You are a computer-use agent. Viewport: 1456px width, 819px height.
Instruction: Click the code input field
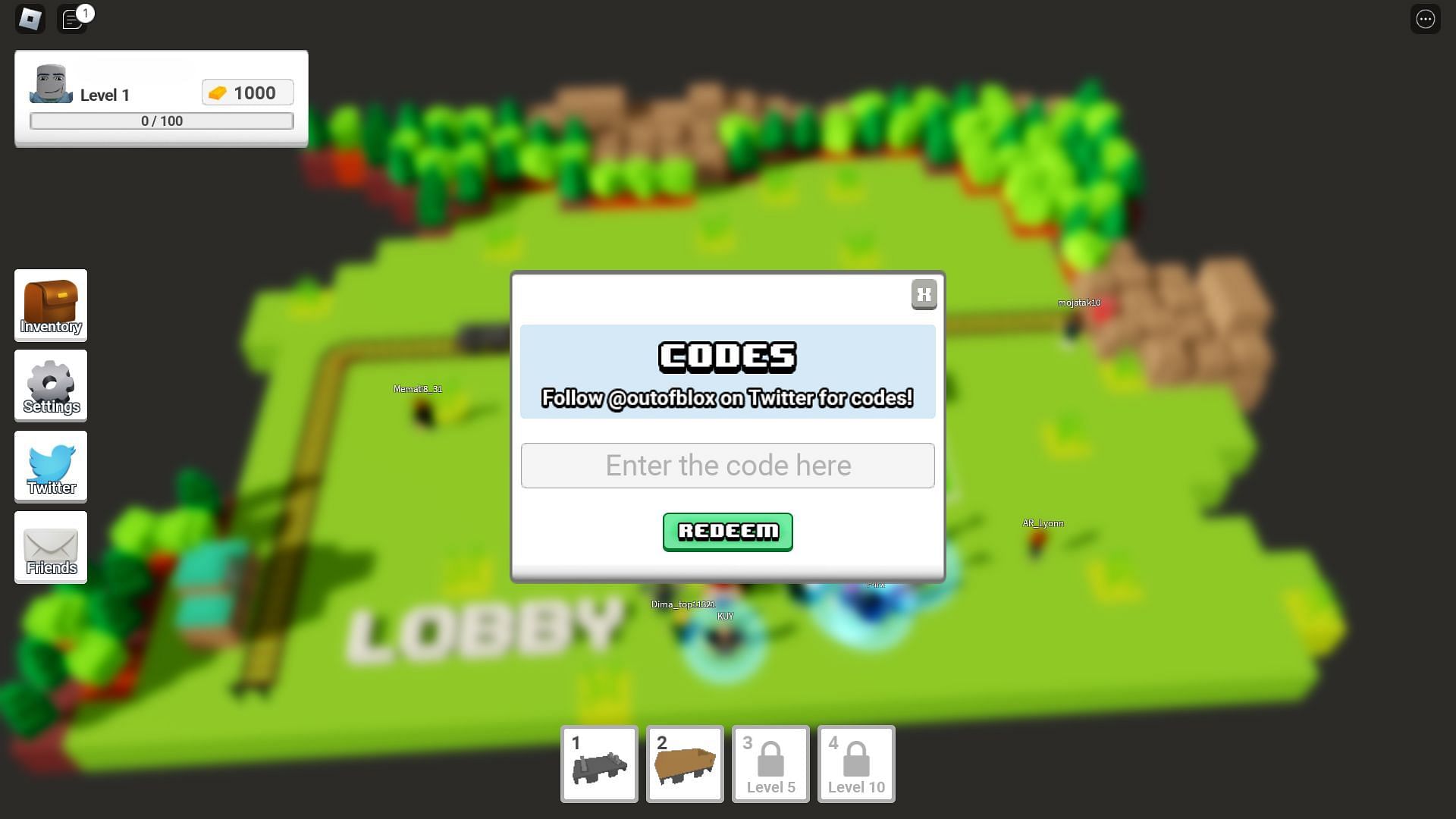[728, 465]
